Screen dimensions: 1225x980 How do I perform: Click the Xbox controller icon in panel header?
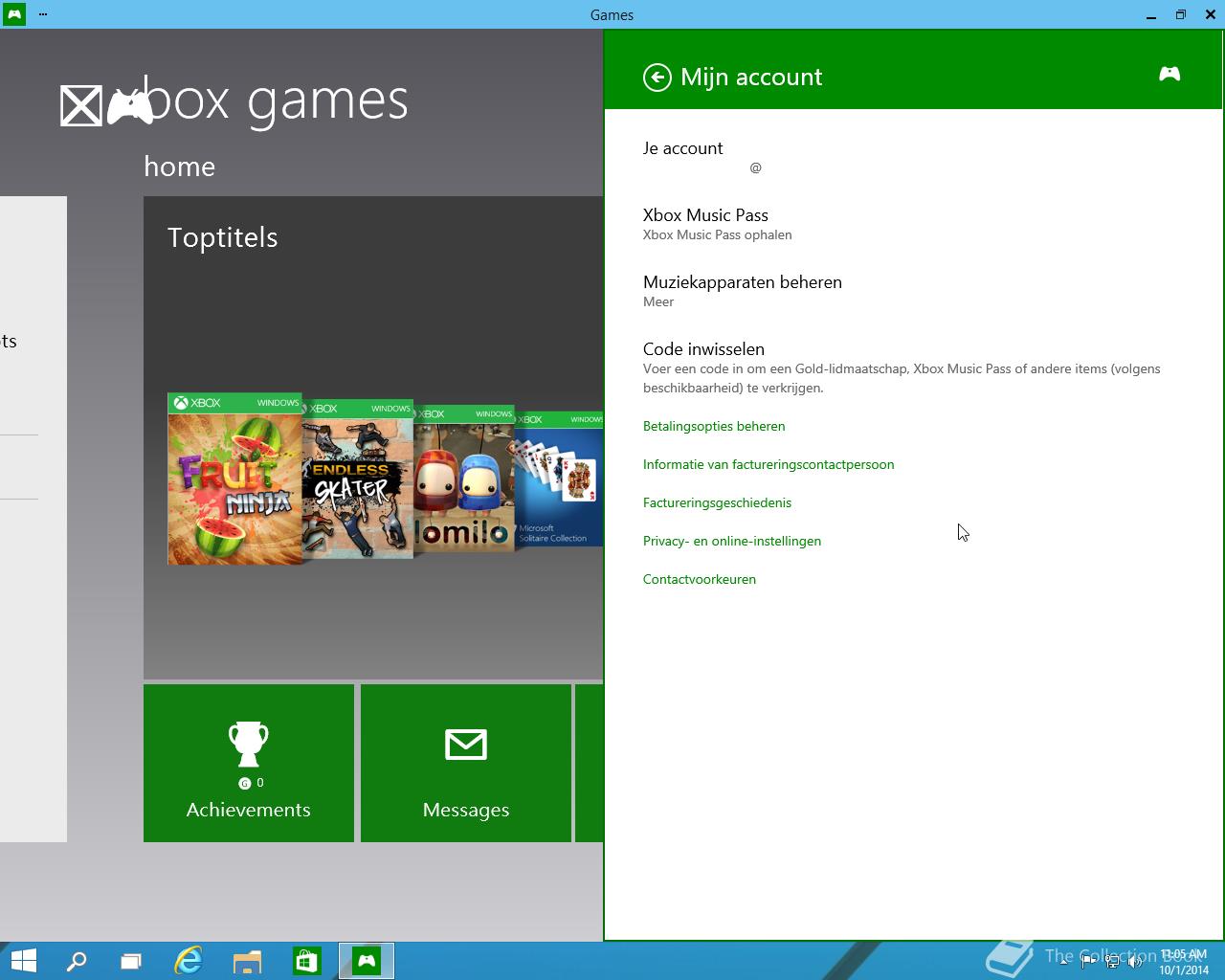(1169, 74)
